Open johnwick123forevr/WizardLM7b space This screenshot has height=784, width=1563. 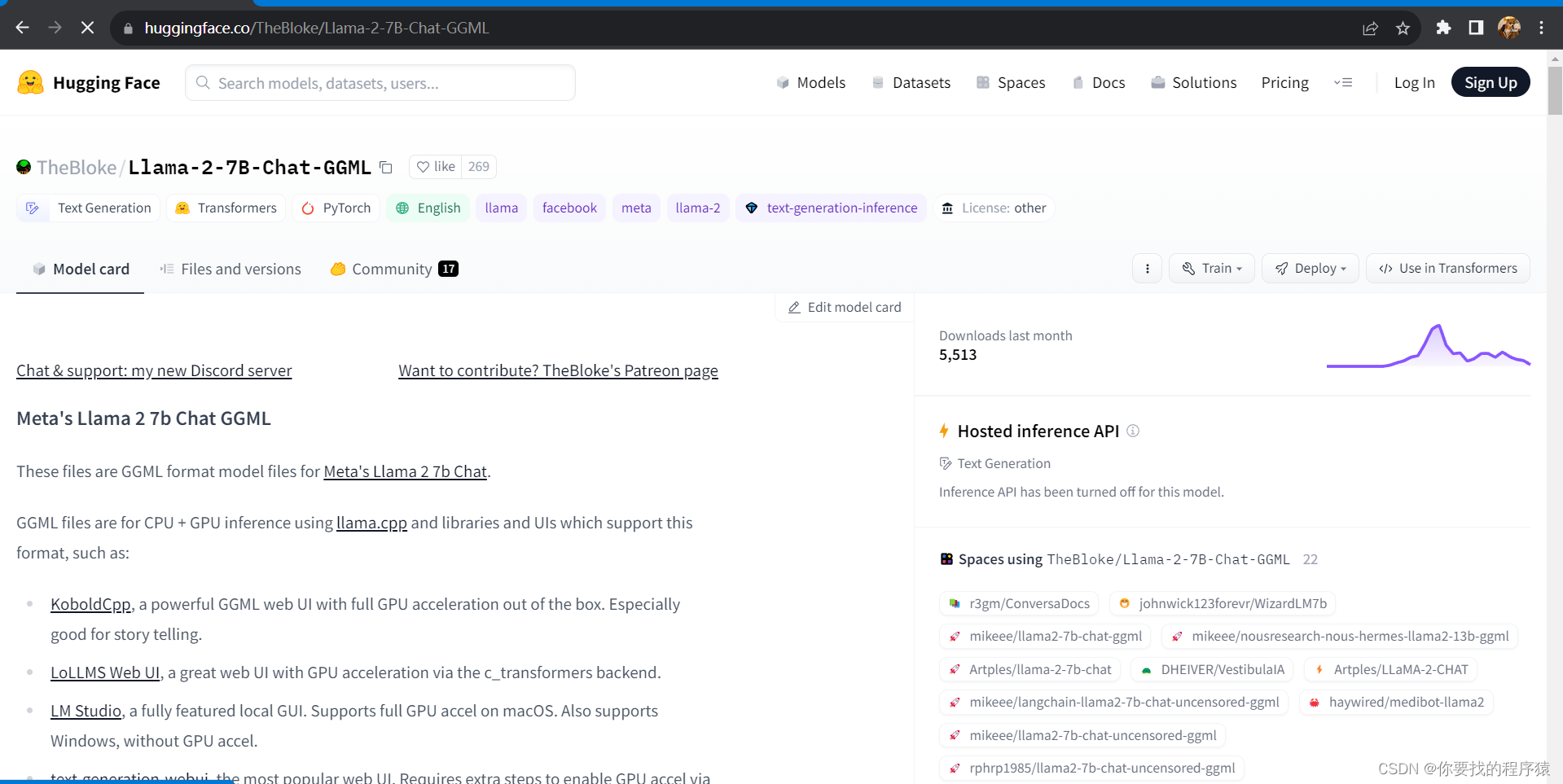click(1223, 604)
